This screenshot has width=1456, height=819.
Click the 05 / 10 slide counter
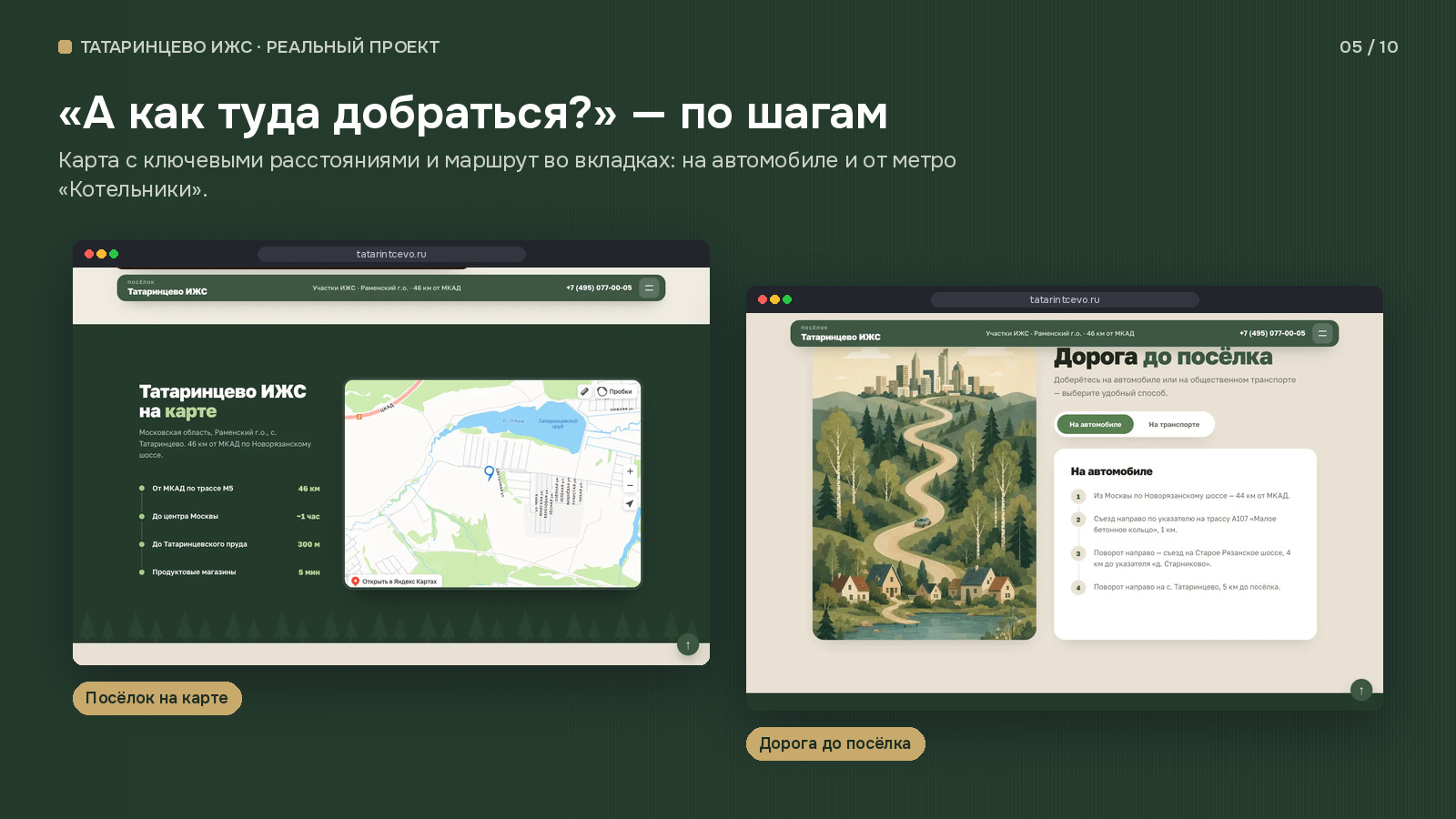1369,47
